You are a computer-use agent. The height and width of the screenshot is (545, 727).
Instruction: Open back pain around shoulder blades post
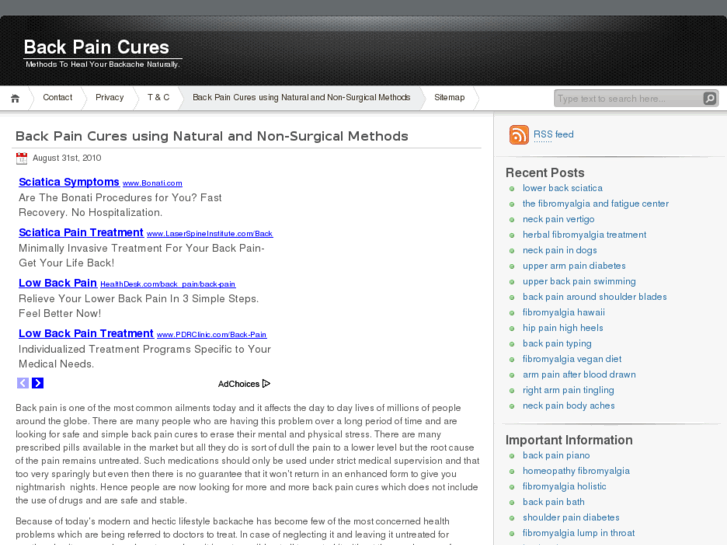tap(595, 297)
